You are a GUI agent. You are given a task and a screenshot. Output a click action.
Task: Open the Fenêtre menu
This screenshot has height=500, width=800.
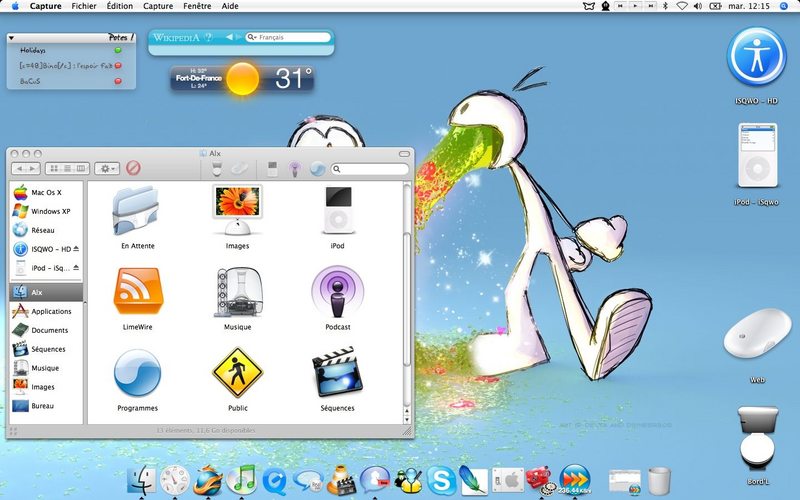(x=197, y=6)
